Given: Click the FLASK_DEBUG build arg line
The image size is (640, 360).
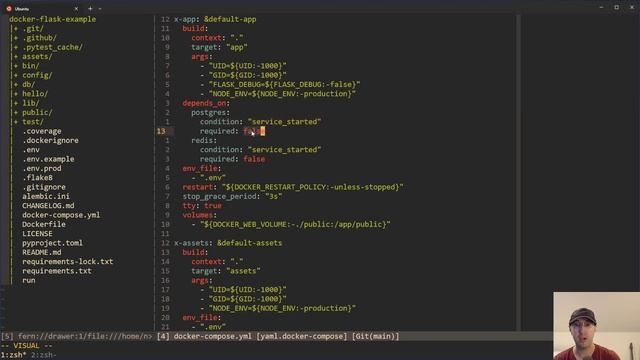Looking at the screenshot, I should pos(280,84).
